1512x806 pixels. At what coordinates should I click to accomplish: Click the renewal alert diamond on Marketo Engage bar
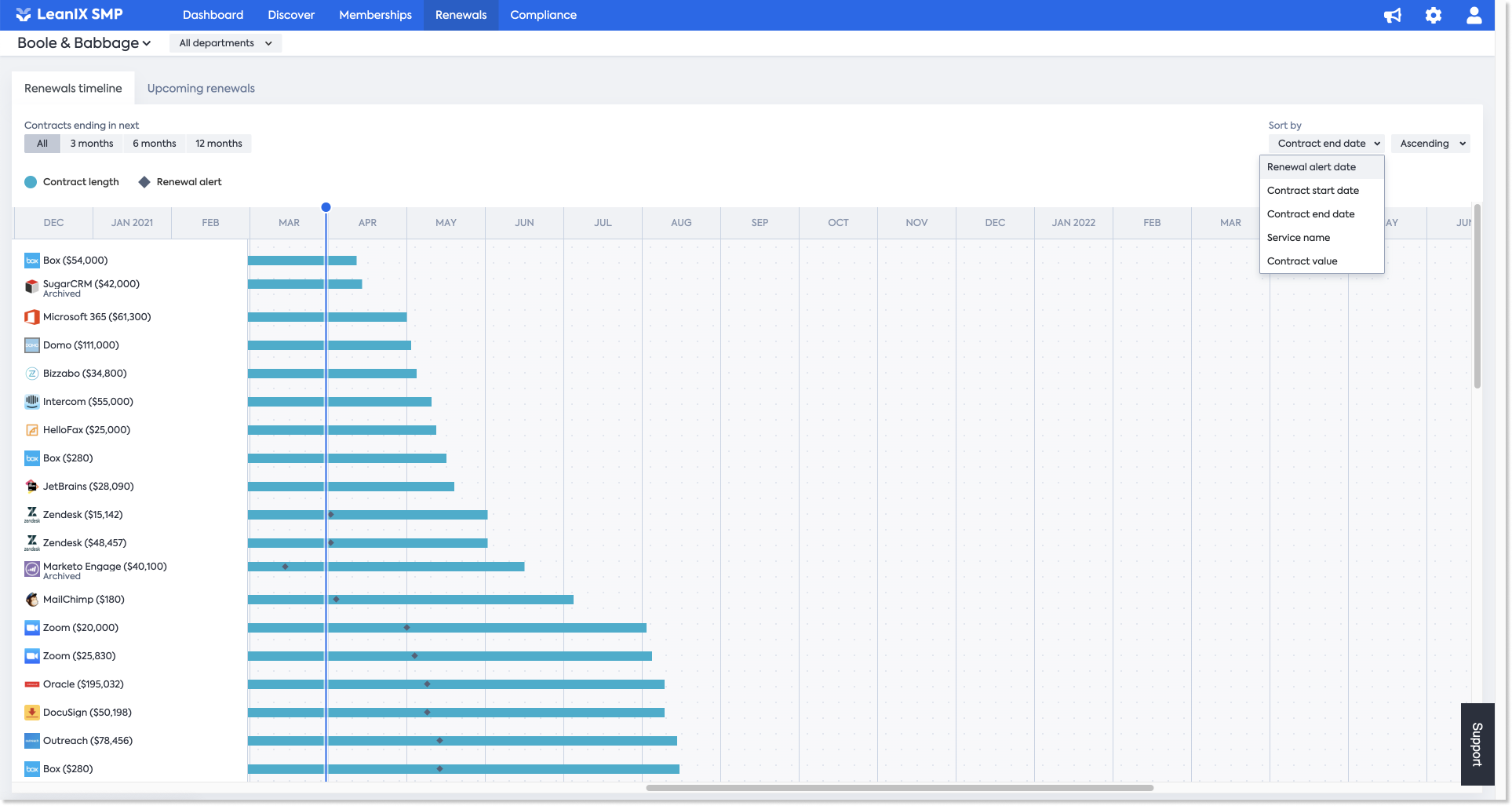click(286, 567)
